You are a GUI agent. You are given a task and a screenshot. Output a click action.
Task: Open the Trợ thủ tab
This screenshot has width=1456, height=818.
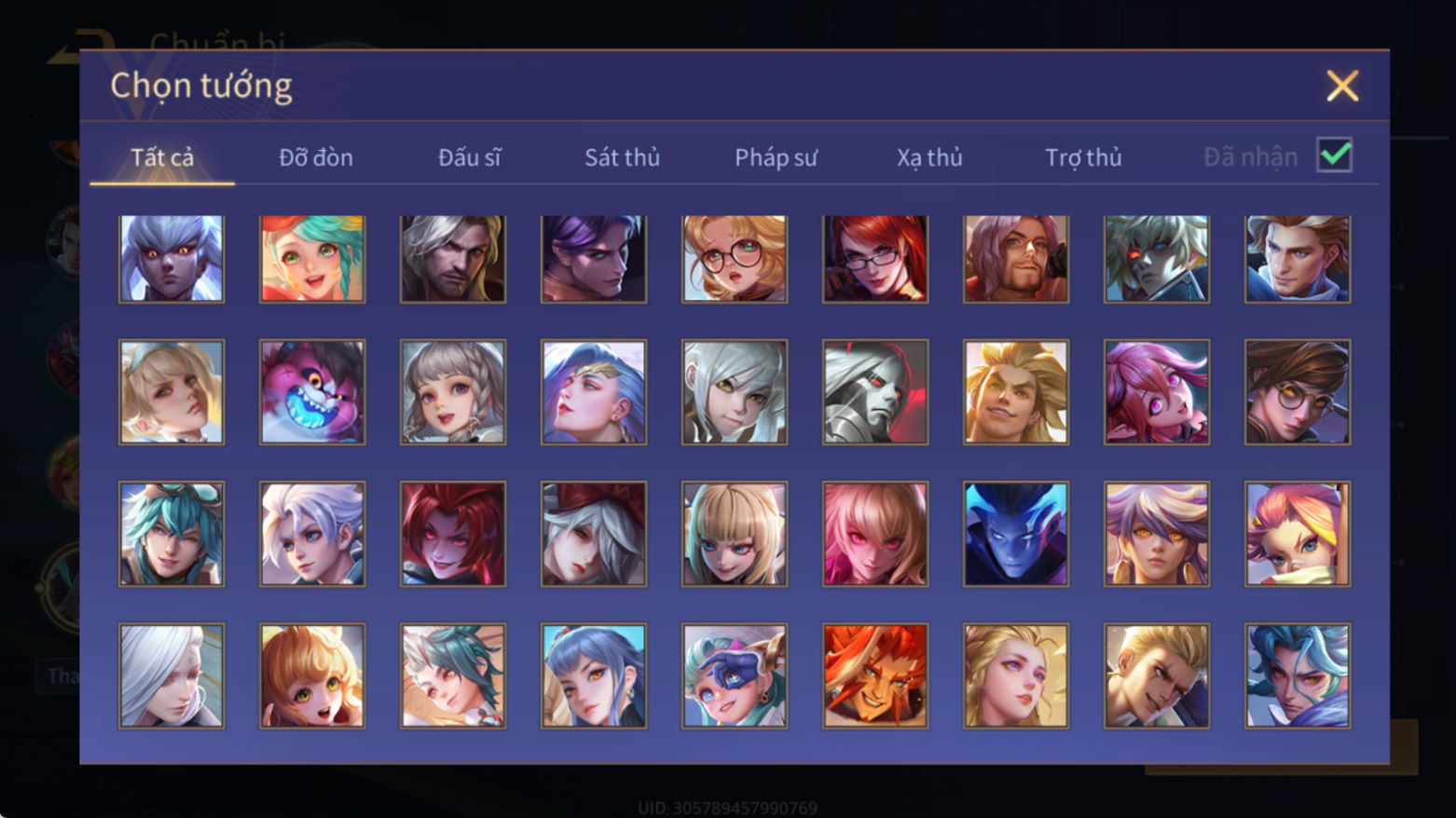click(x=1083, y=157)
